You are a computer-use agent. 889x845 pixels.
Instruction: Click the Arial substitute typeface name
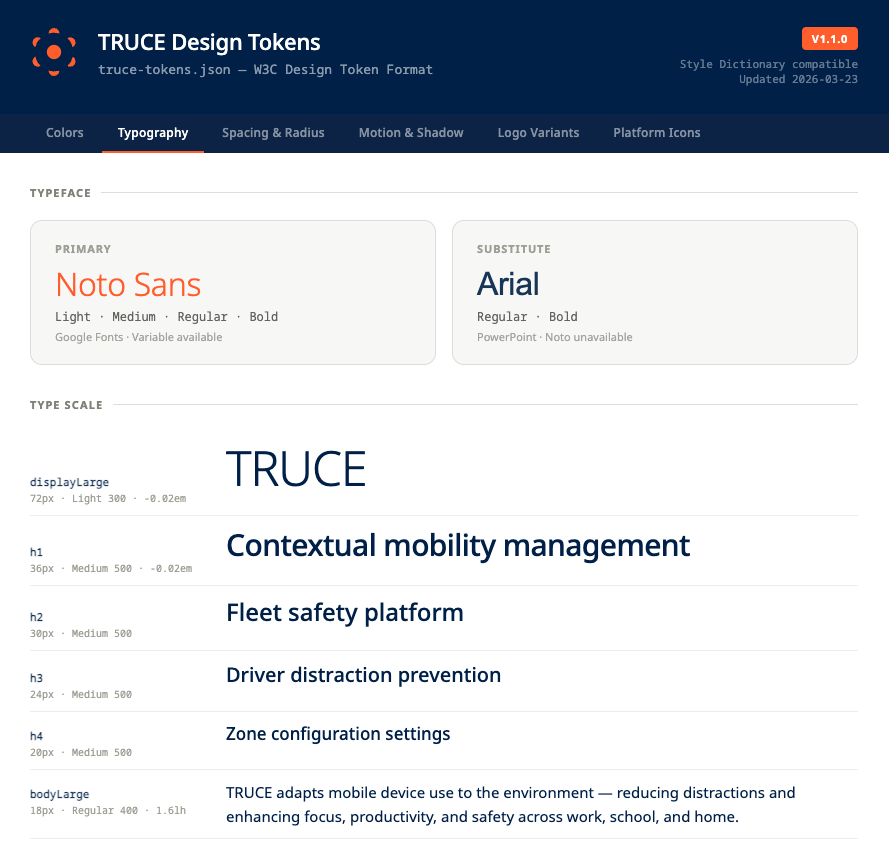pyautogui.click(x=508, y=284)
